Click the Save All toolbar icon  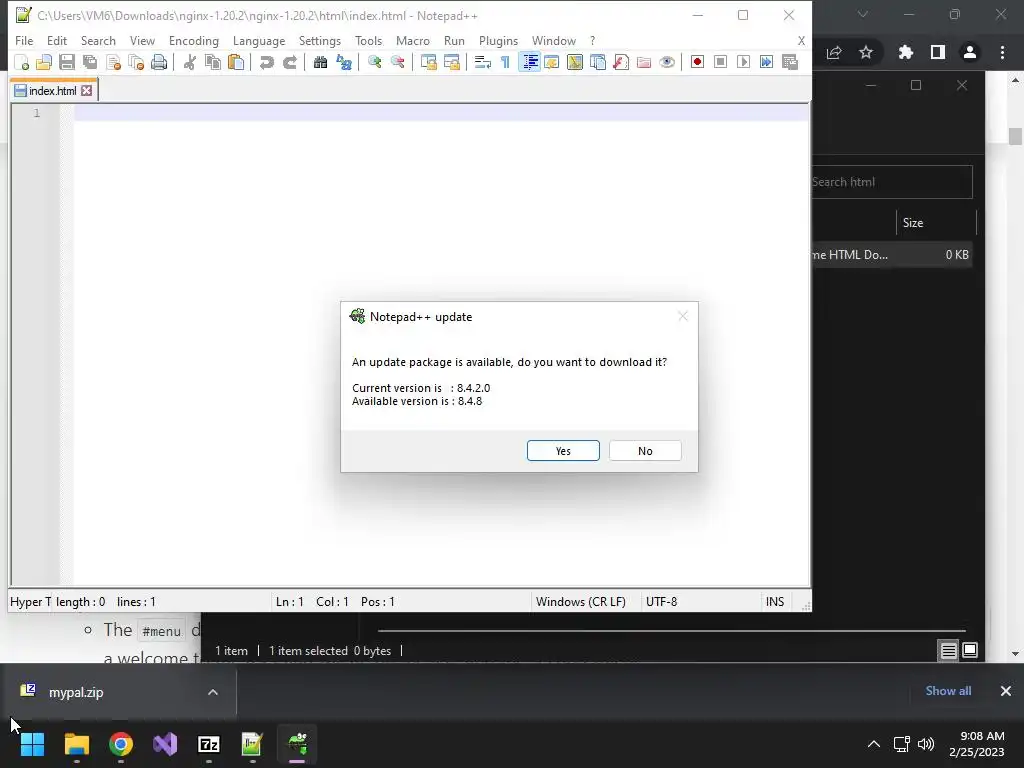pyautogui.click(x=89, y=62)
